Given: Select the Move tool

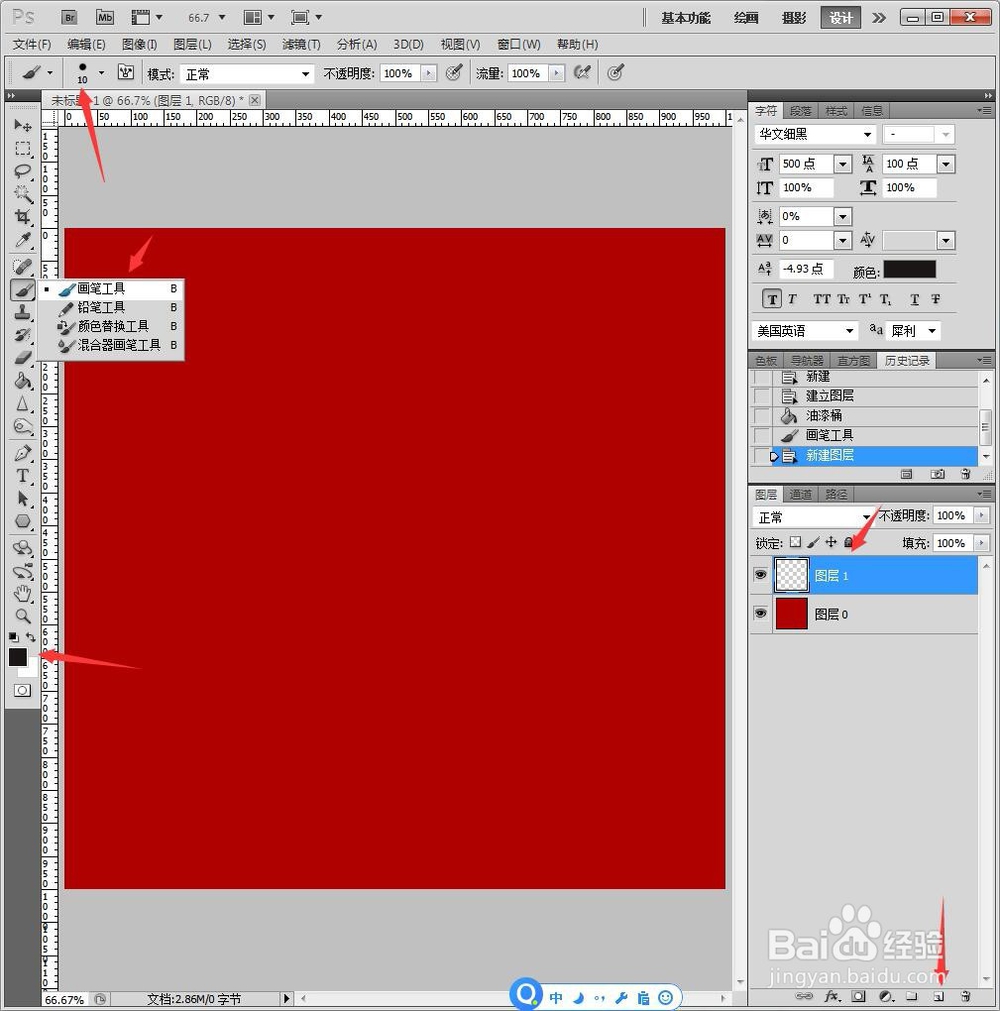Looking at the screenshot, I should (x=23, y=124).
